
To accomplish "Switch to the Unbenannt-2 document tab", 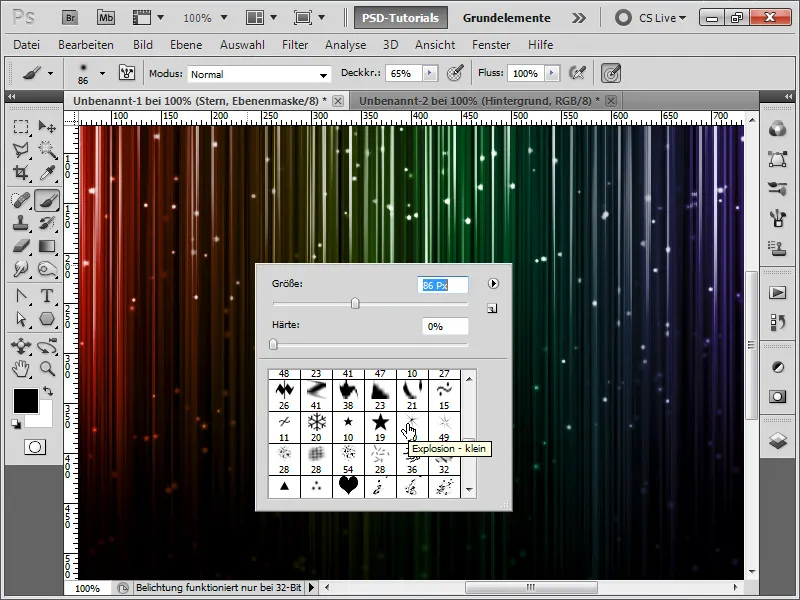I will [479, 101].
